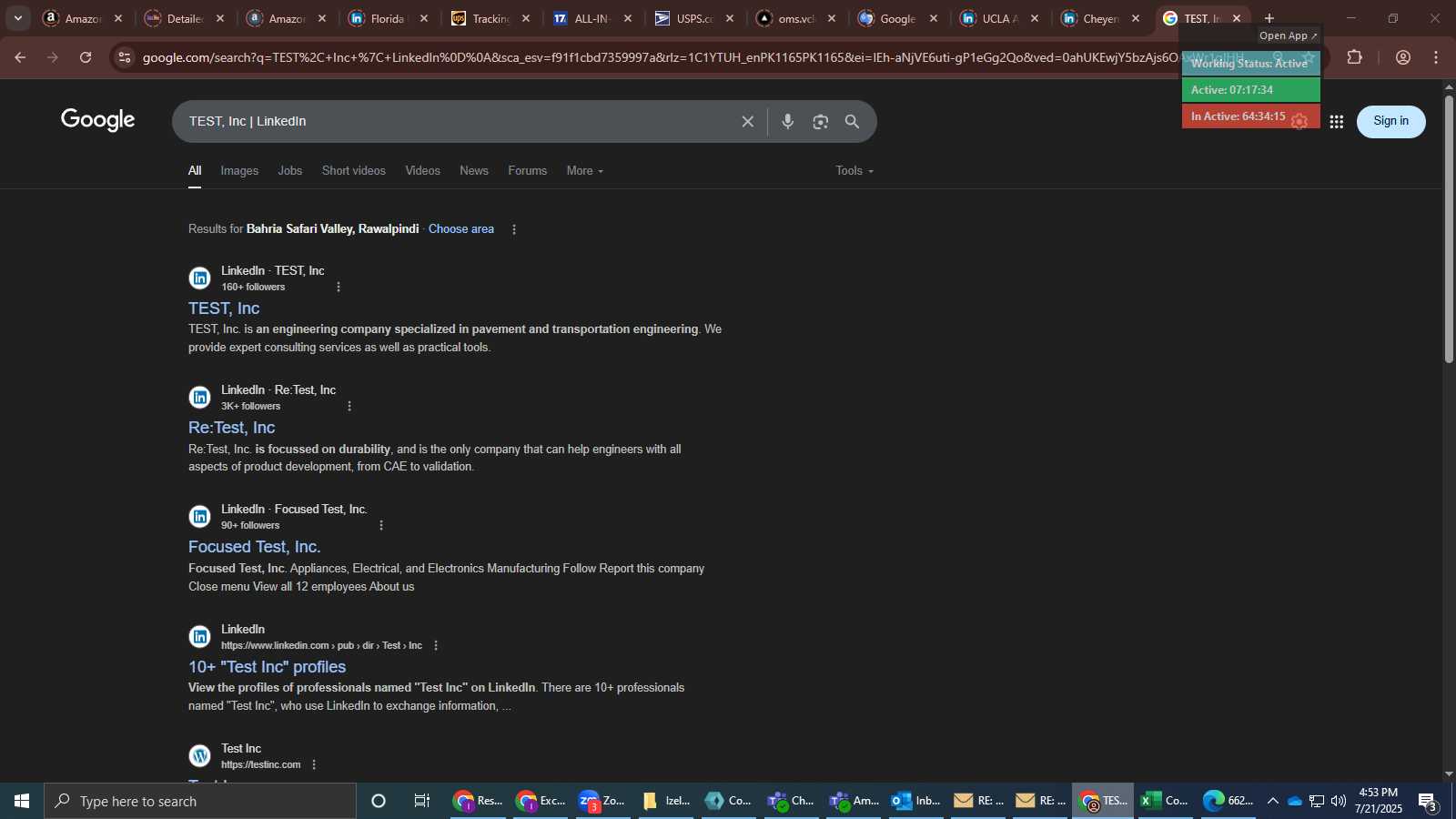
Task: Select the Short videos tab
Action: click(354, 171)
